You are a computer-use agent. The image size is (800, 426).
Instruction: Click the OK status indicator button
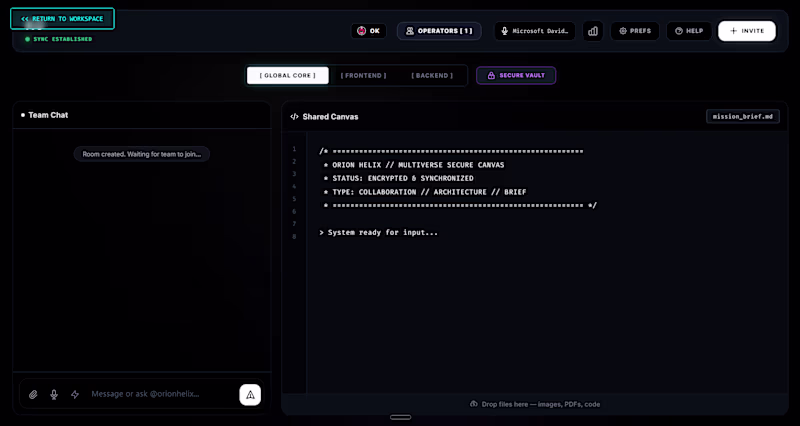pos(368,31)
